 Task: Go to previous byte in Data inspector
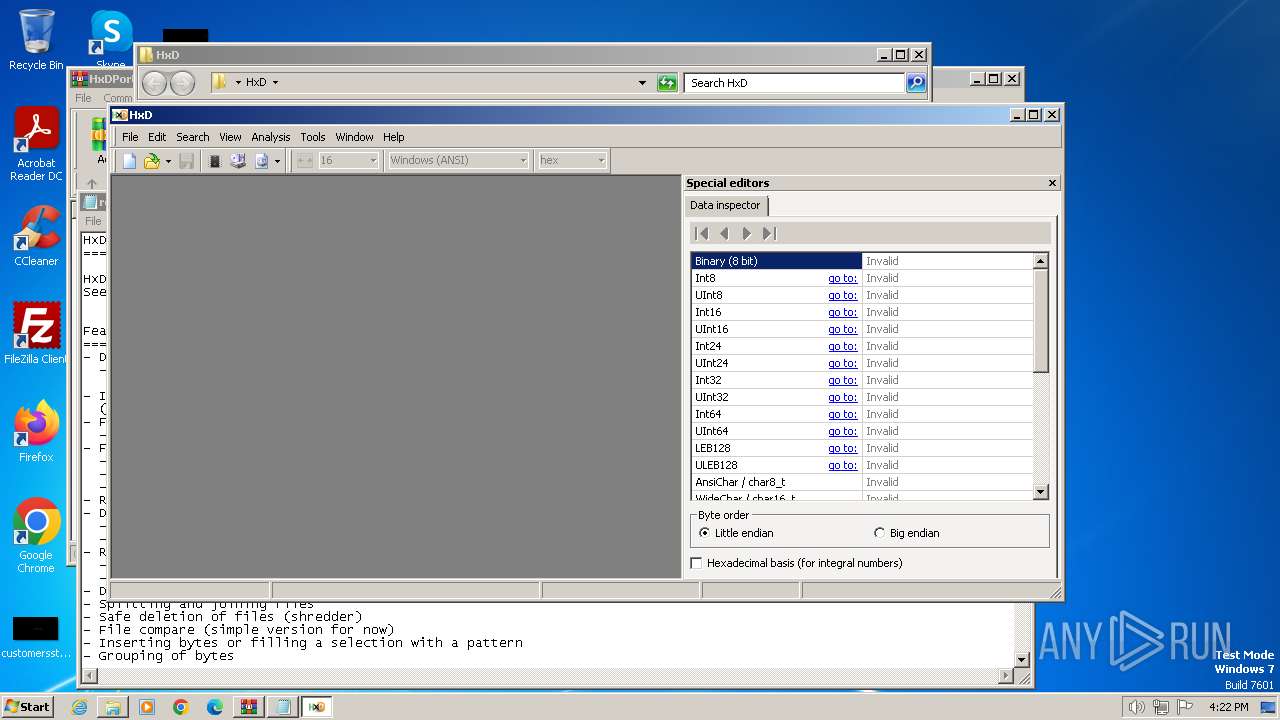pyautogui.click(x=724, y=233)
